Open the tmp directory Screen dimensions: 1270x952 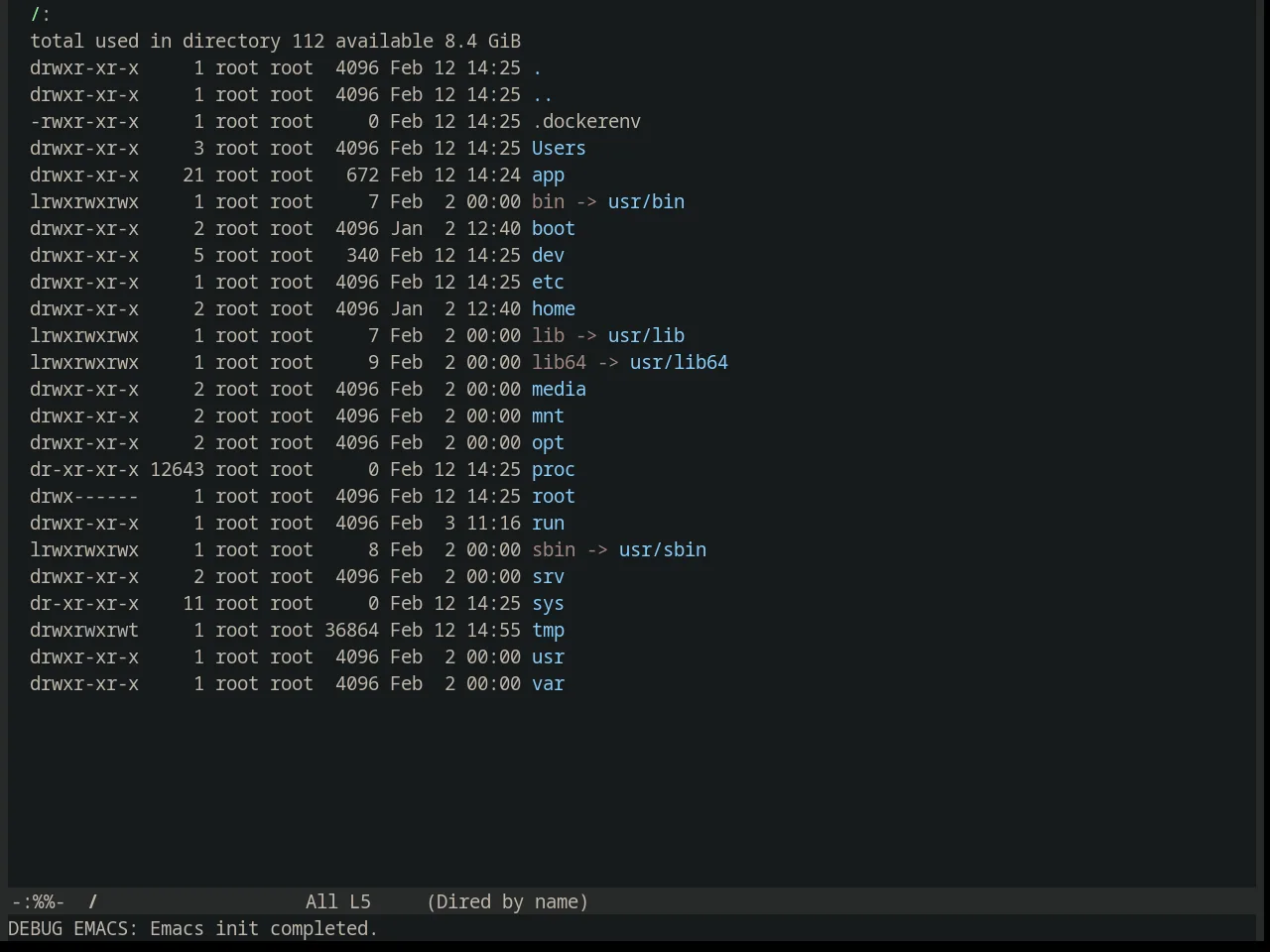(548, 630)
